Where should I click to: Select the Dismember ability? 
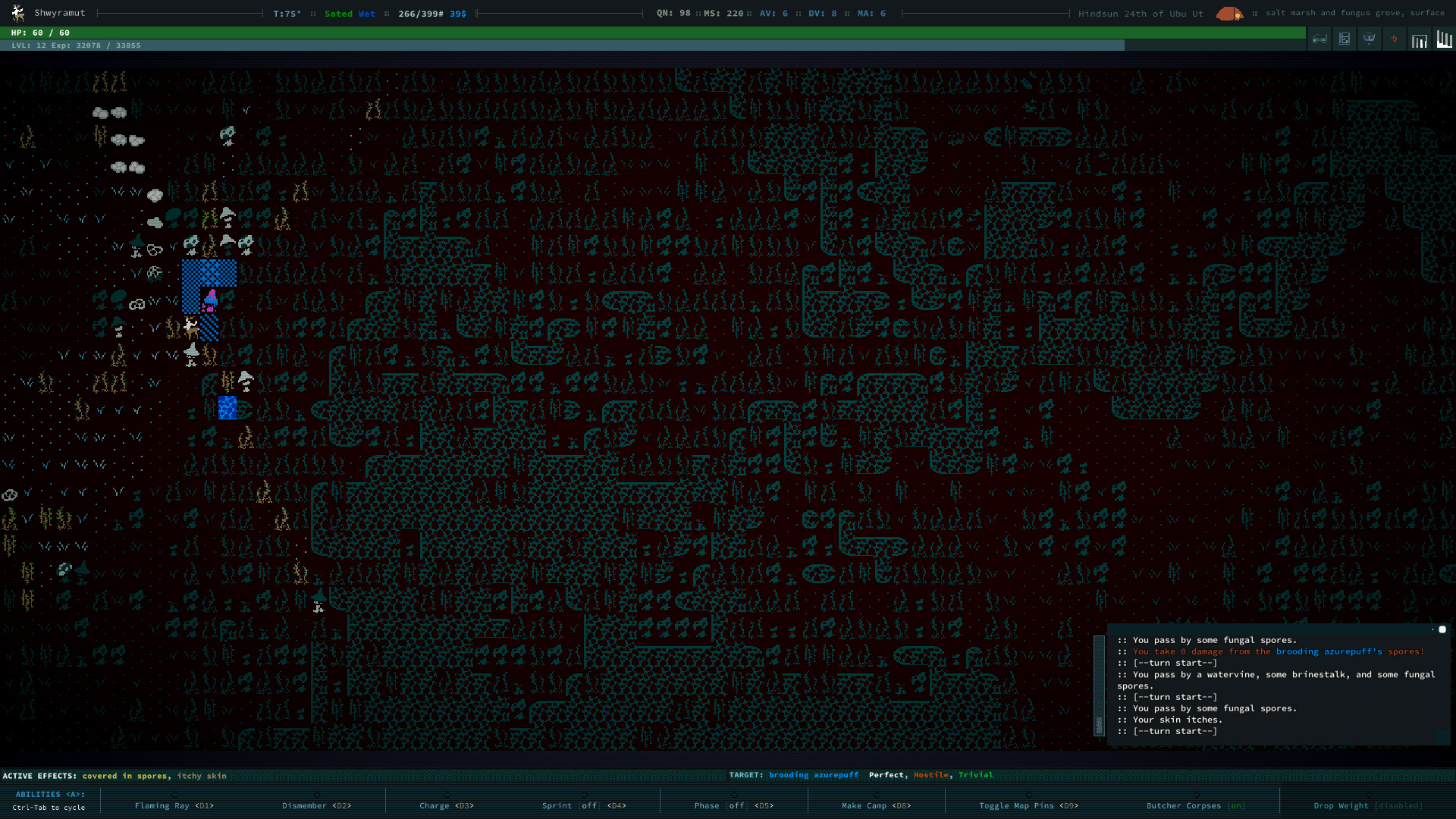point(316,805)
